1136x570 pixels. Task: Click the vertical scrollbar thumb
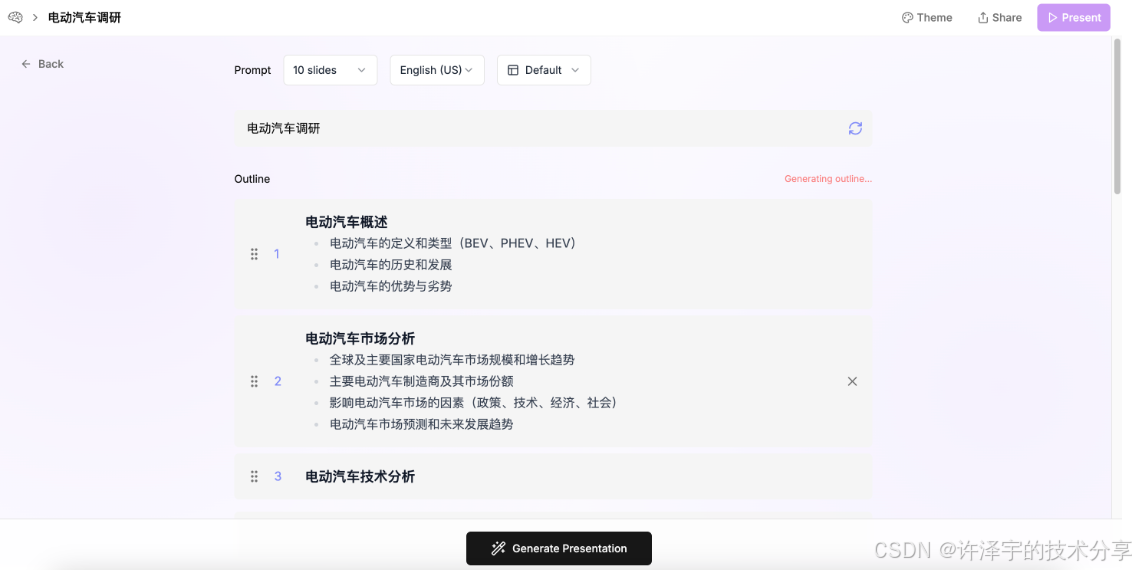(1116, 116)
